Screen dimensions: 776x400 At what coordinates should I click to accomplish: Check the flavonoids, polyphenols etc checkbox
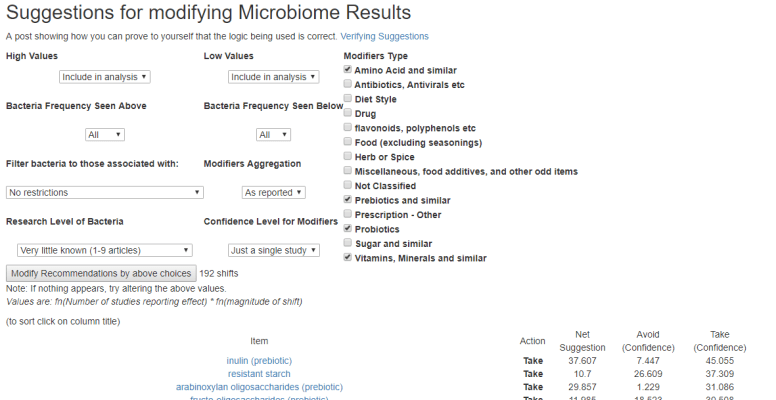pos(347,128)
